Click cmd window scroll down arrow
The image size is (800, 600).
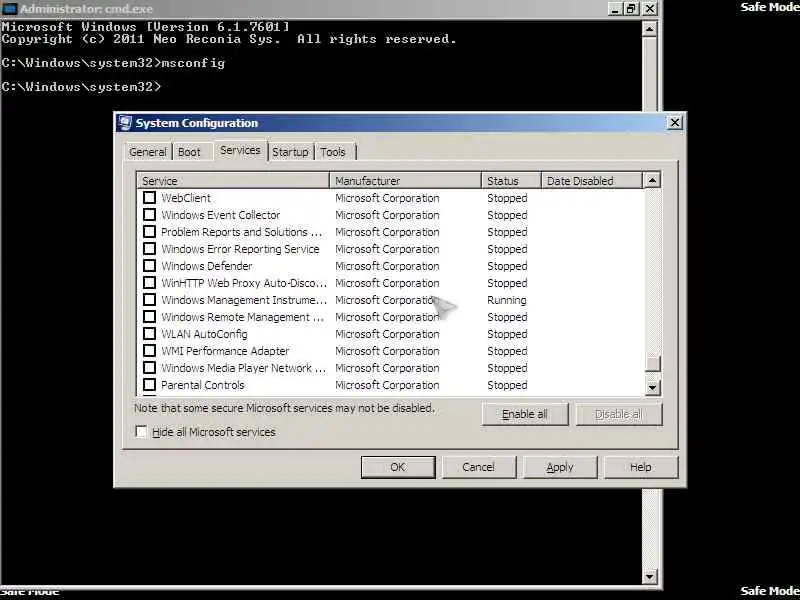coord(649,577)
